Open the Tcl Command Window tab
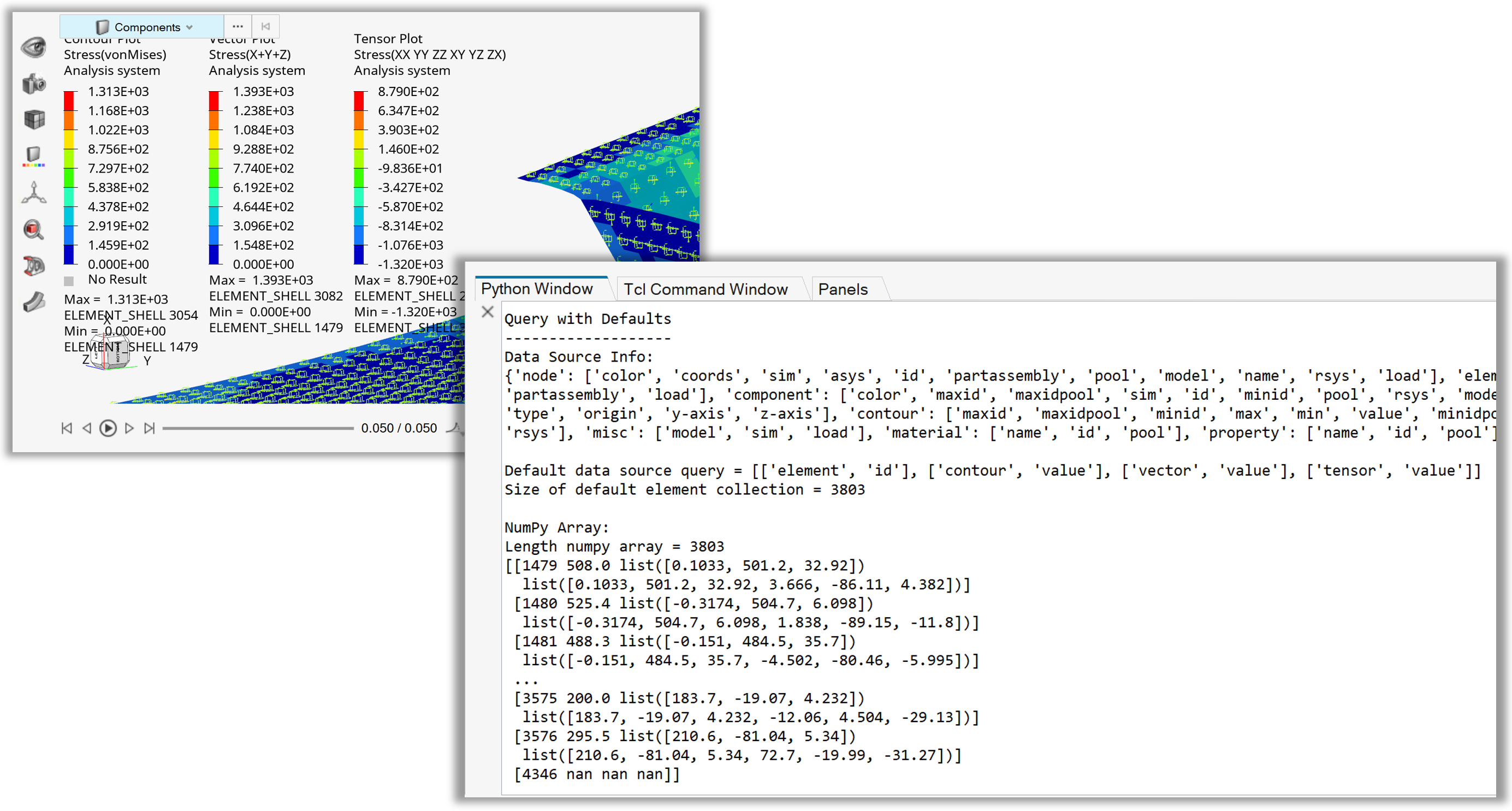1512x811 pixels. 705,289
